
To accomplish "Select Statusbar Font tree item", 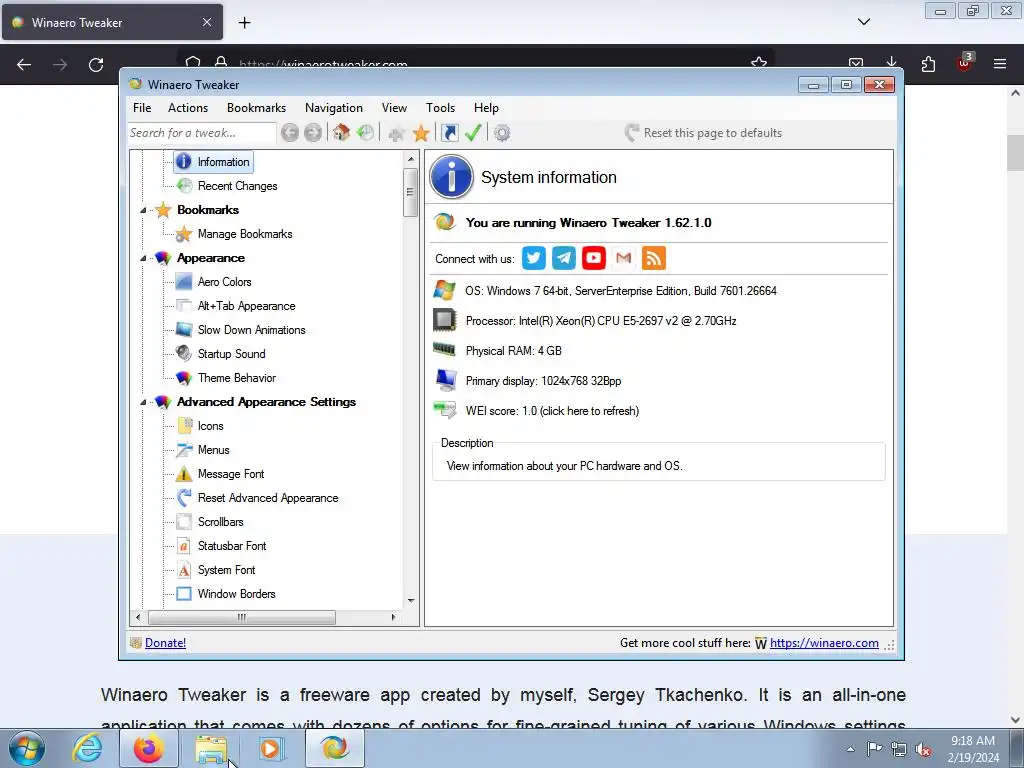I will click(x=232, y=546).
